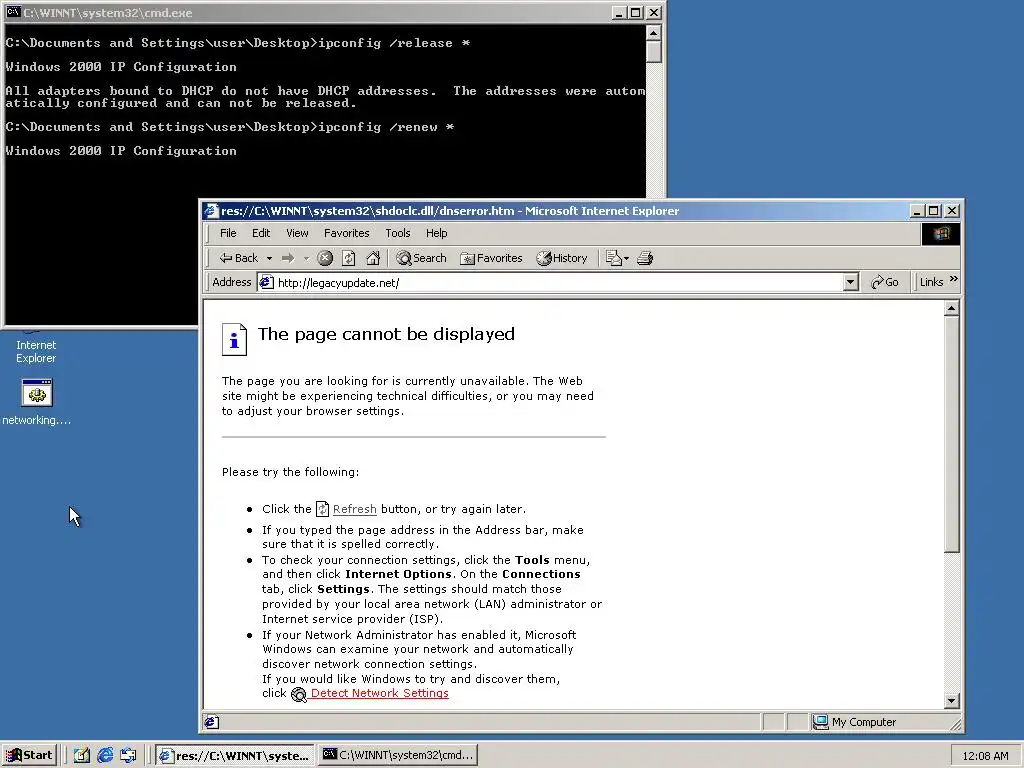Expand the Mail button dropdown arrow
Screen dimensions: 1024x768
click(626, 259)
